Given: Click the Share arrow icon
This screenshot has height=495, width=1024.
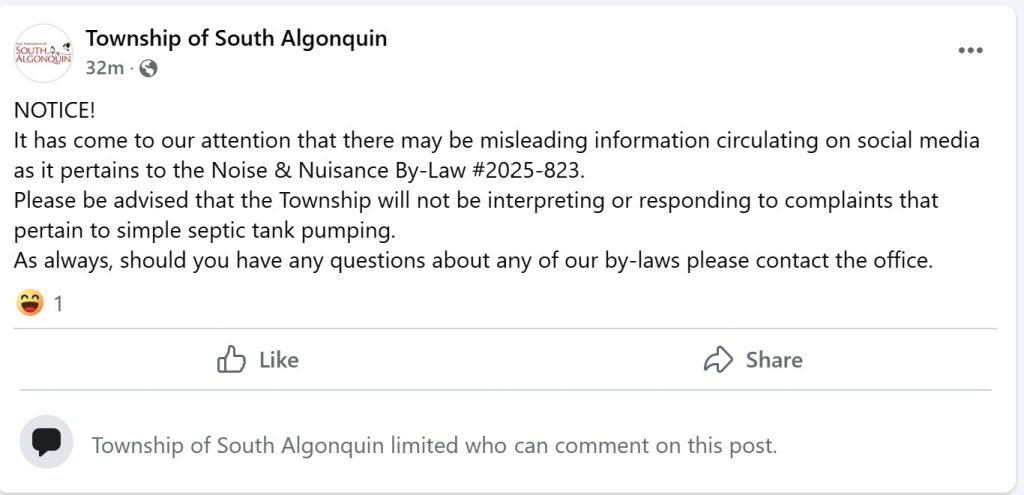Looking at the screenshot, I should [x=719, y=360].
